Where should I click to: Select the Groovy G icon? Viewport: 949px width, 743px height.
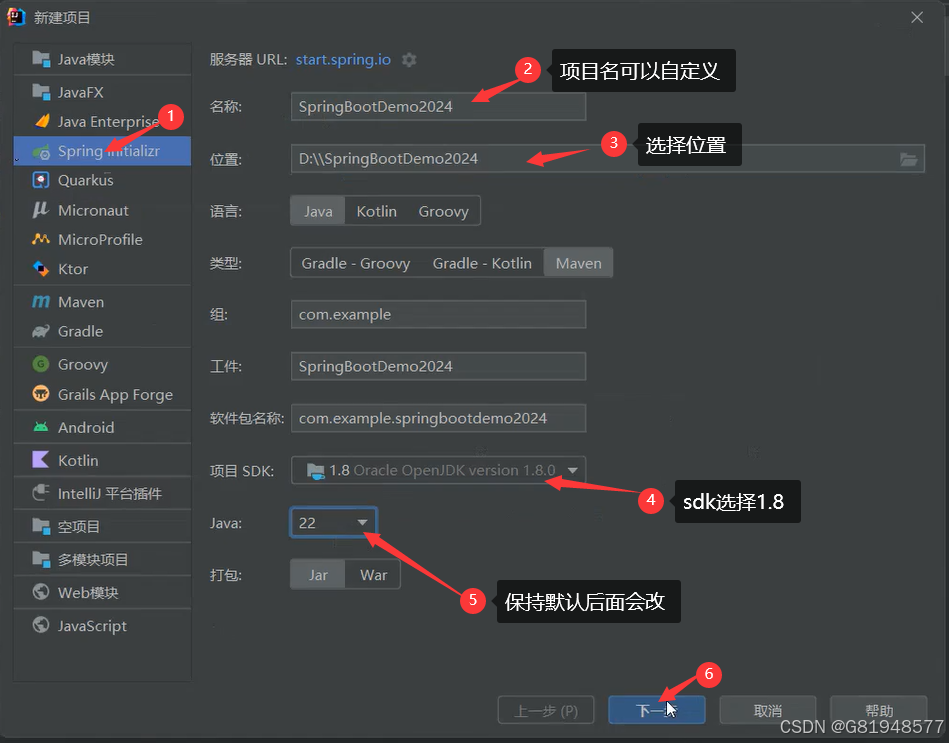41,364
